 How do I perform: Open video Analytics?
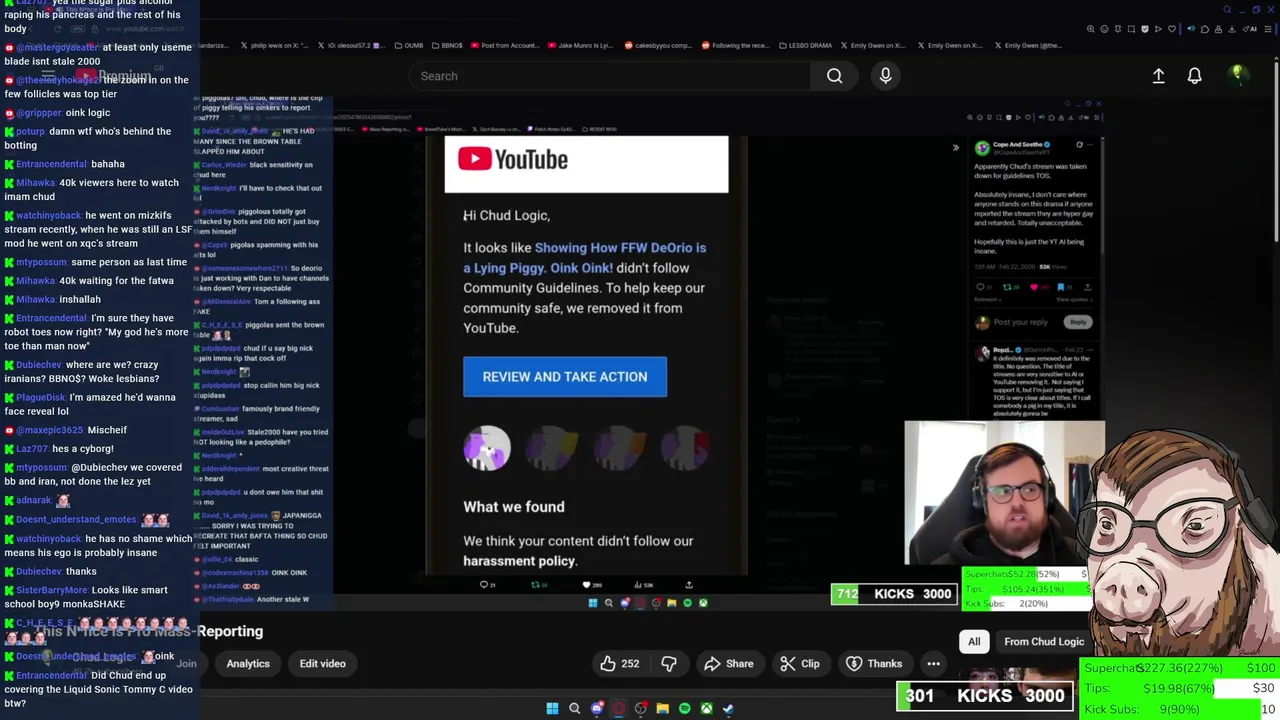248,663
